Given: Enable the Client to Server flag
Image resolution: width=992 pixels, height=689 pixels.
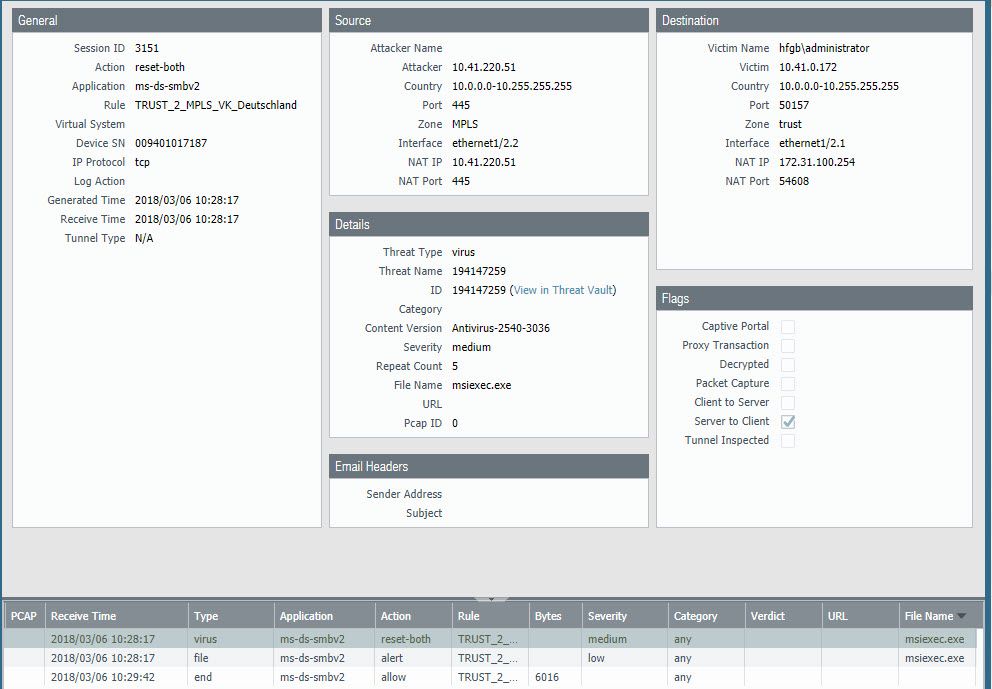Looking at the screenshot, I should click(x=788, y=403).
